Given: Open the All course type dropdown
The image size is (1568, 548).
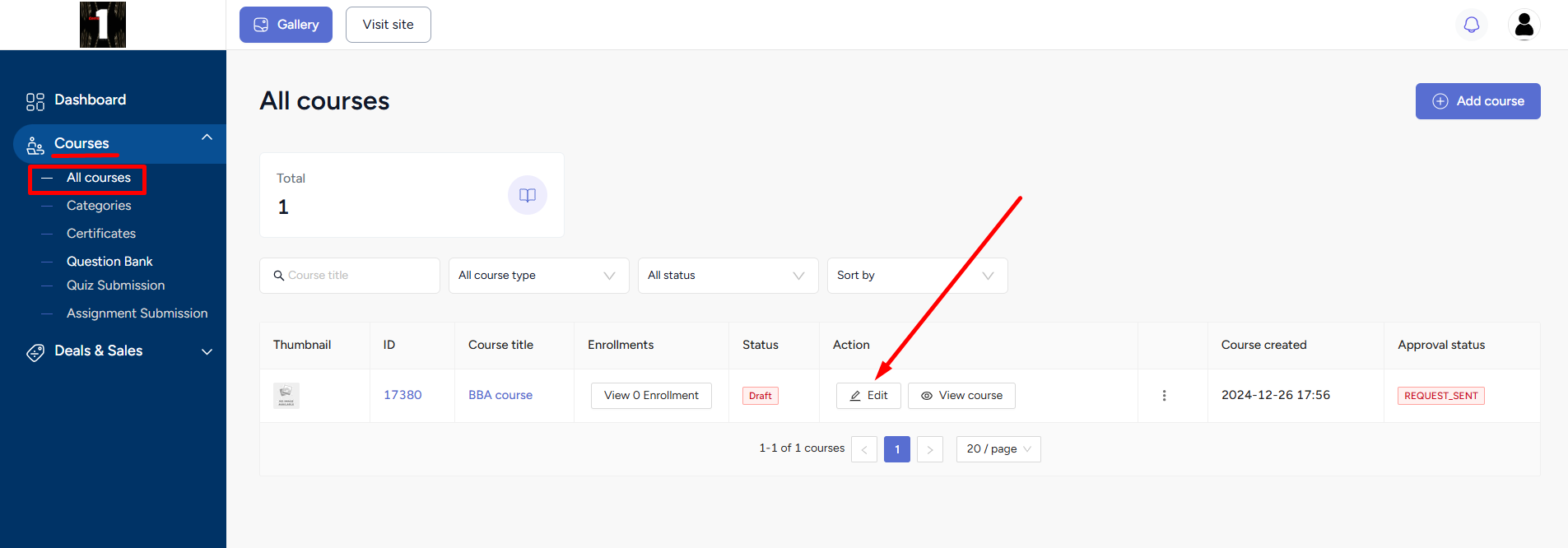Looking at the screenshot, I should coord(539,276).
